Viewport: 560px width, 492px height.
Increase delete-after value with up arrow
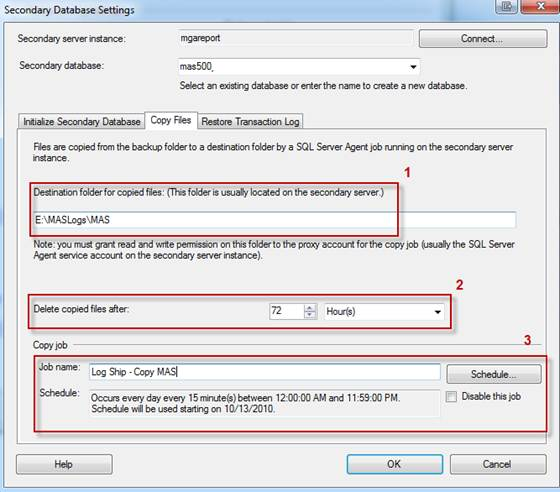310,308
